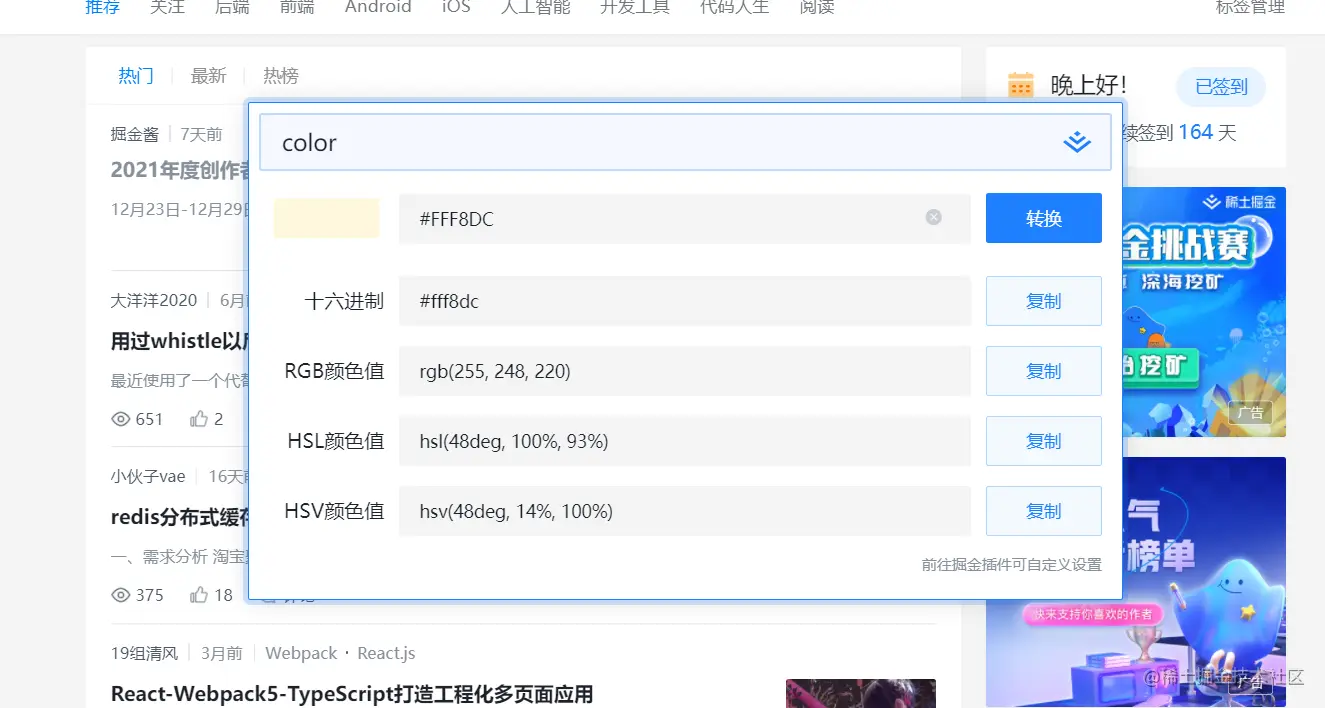Clear the #FFF8DC input with x icon
Screen dimensions: 1325x708
coord(933,217)
